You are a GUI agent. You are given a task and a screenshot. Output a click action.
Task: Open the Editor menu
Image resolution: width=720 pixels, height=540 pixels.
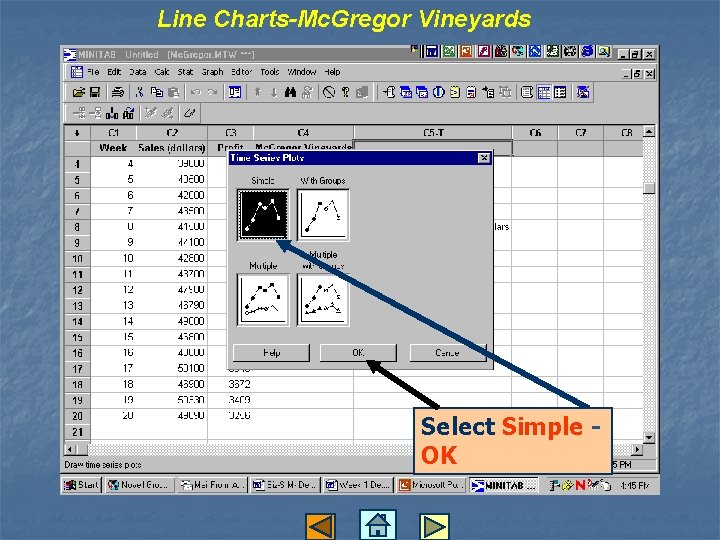point(242,72)
